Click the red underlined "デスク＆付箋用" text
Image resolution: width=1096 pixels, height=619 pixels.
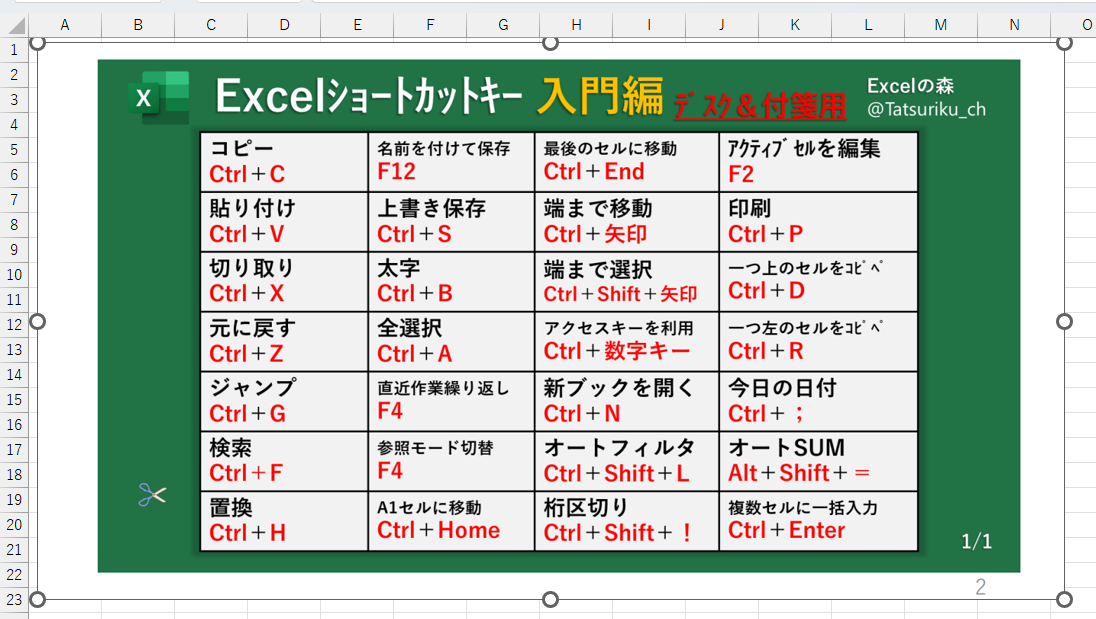tap(760, 105)
